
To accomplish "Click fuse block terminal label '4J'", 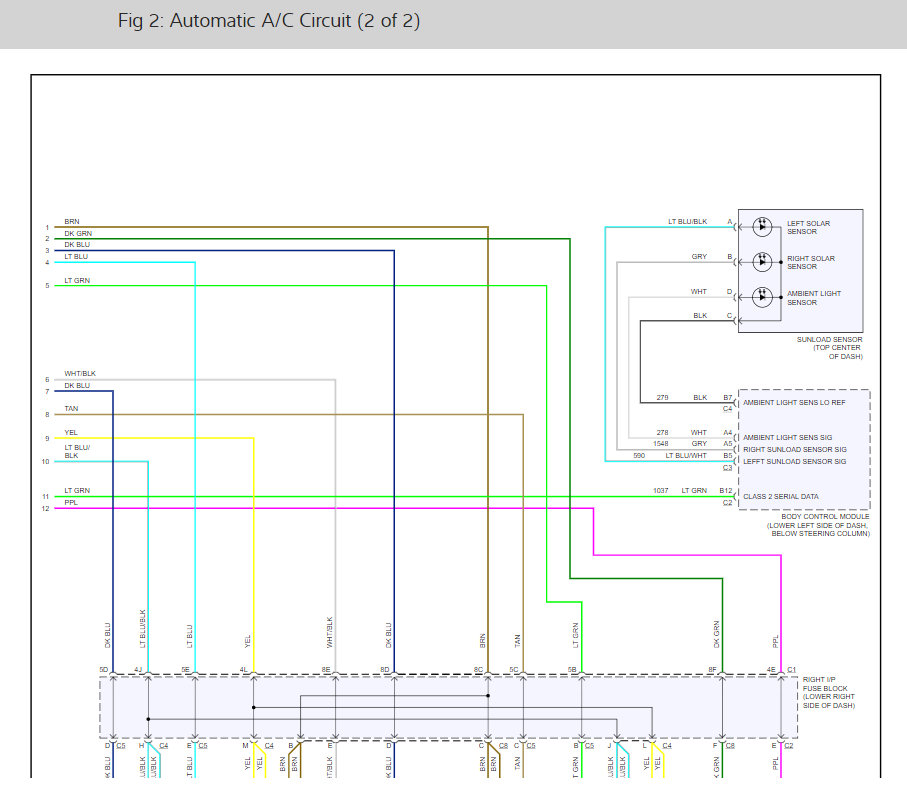I will (x=138, y=669).
